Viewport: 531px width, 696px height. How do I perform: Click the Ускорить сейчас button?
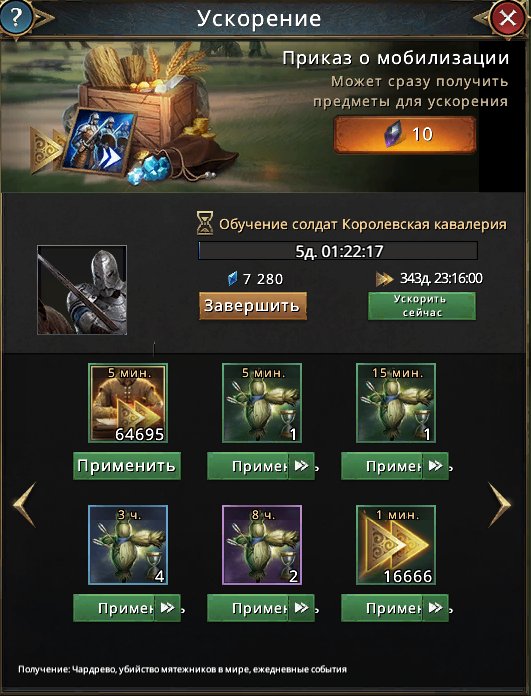(x=421, y=305)
